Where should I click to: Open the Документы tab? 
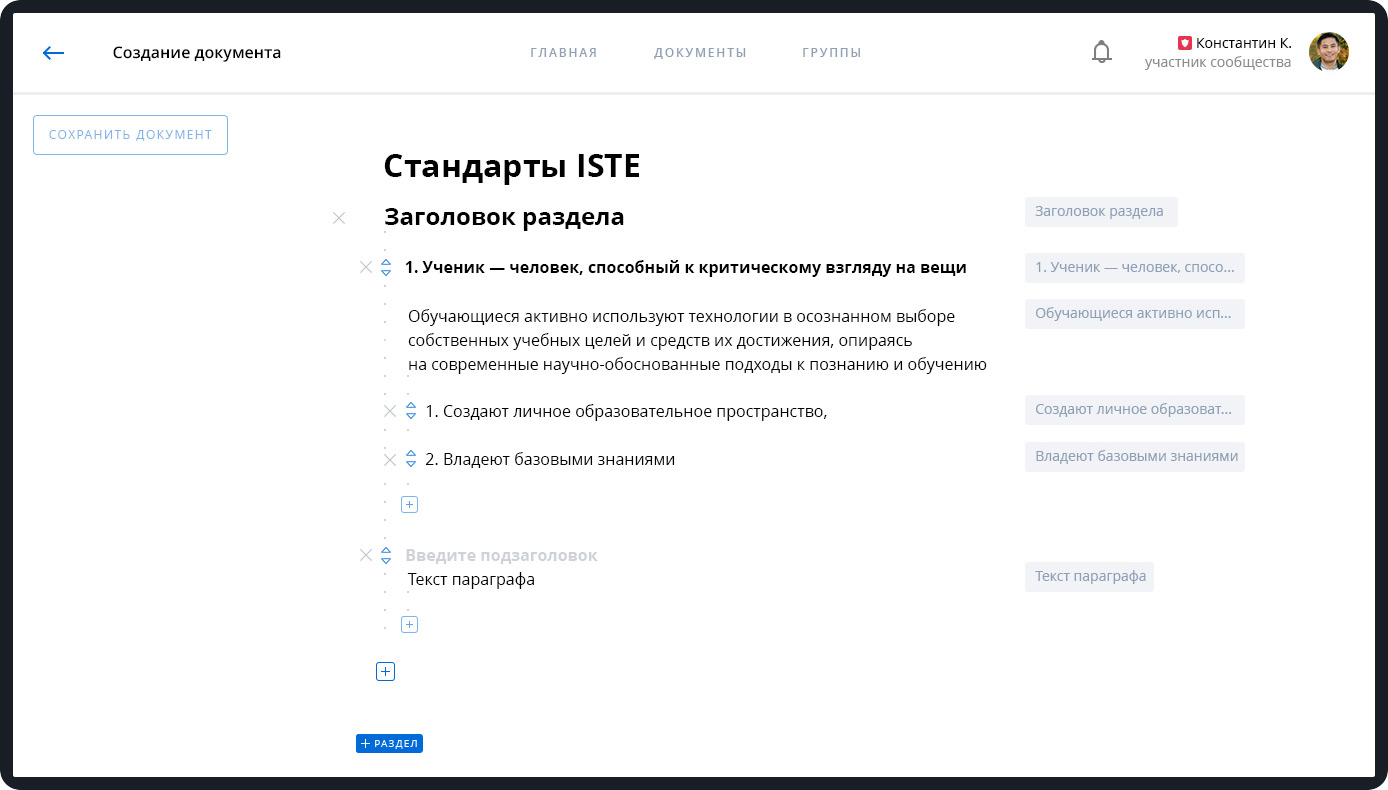pyautogui.click(x=700, y=53)
